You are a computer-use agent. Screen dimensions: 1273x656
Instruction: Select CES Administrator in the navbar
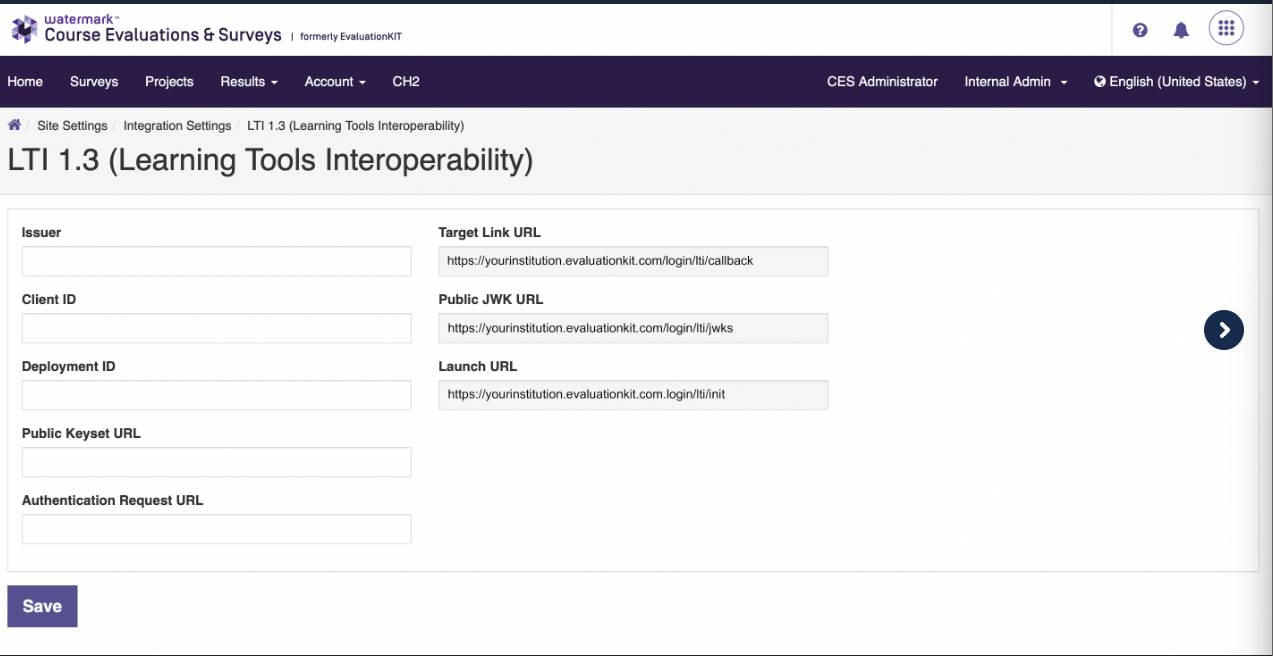pyautogui.click(x=882, y=82)
